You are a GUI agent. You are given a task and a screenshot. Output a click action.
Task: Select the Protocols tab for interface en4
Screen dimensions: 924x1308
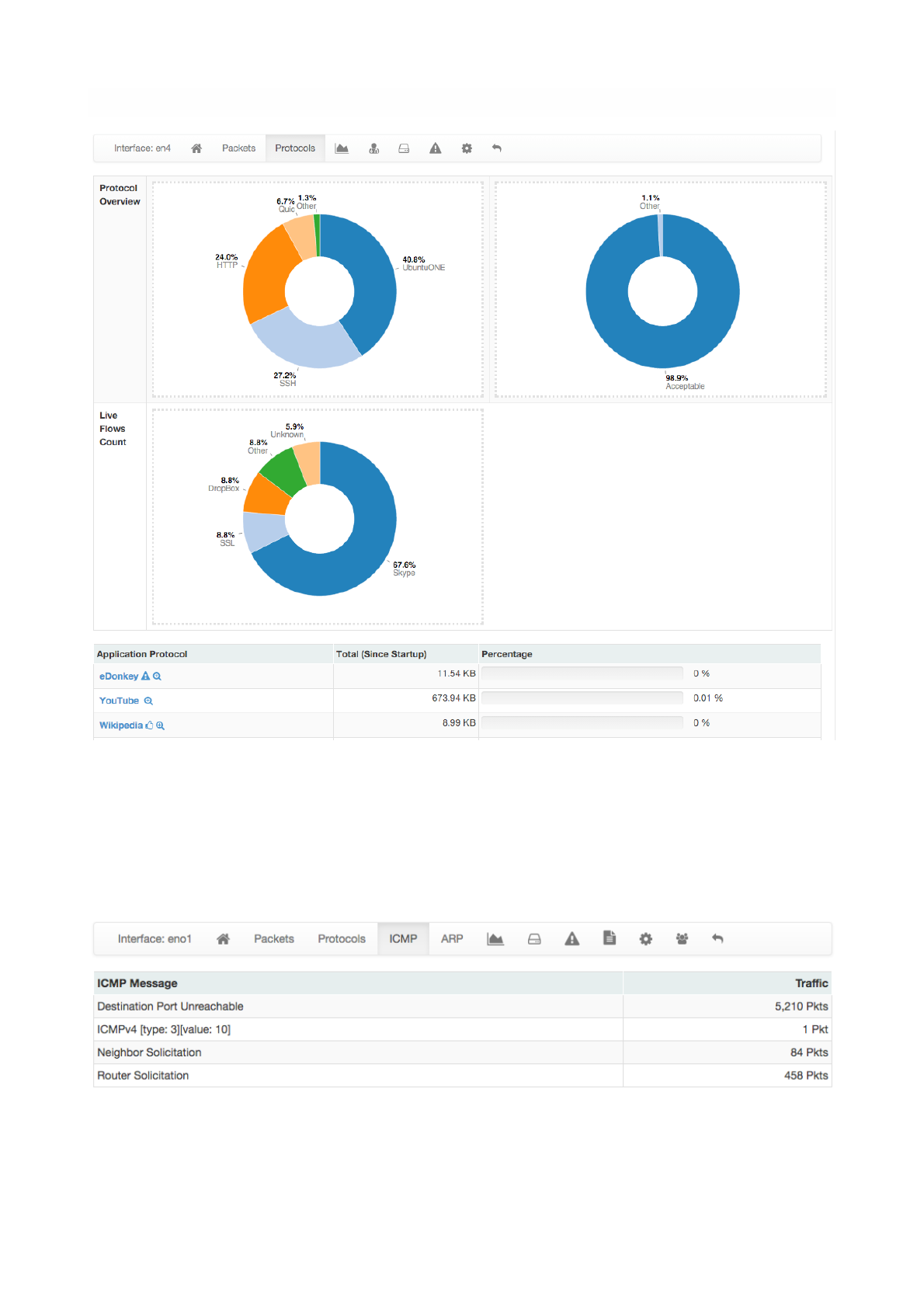tap(295, 148)
